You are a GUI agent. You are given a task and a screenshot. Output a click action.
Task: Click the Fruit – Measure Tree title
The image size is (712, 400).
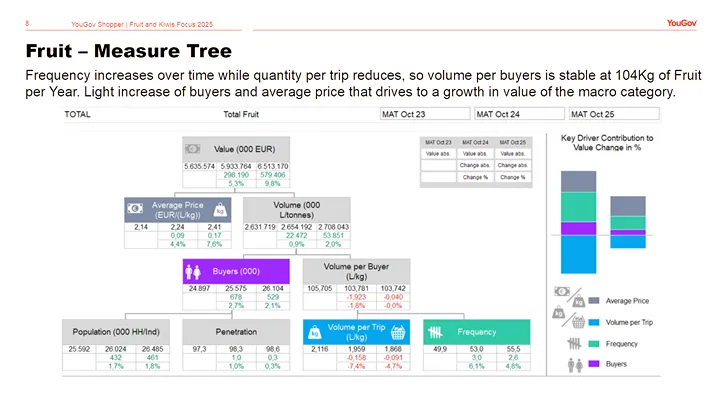[x=128, y=50]
